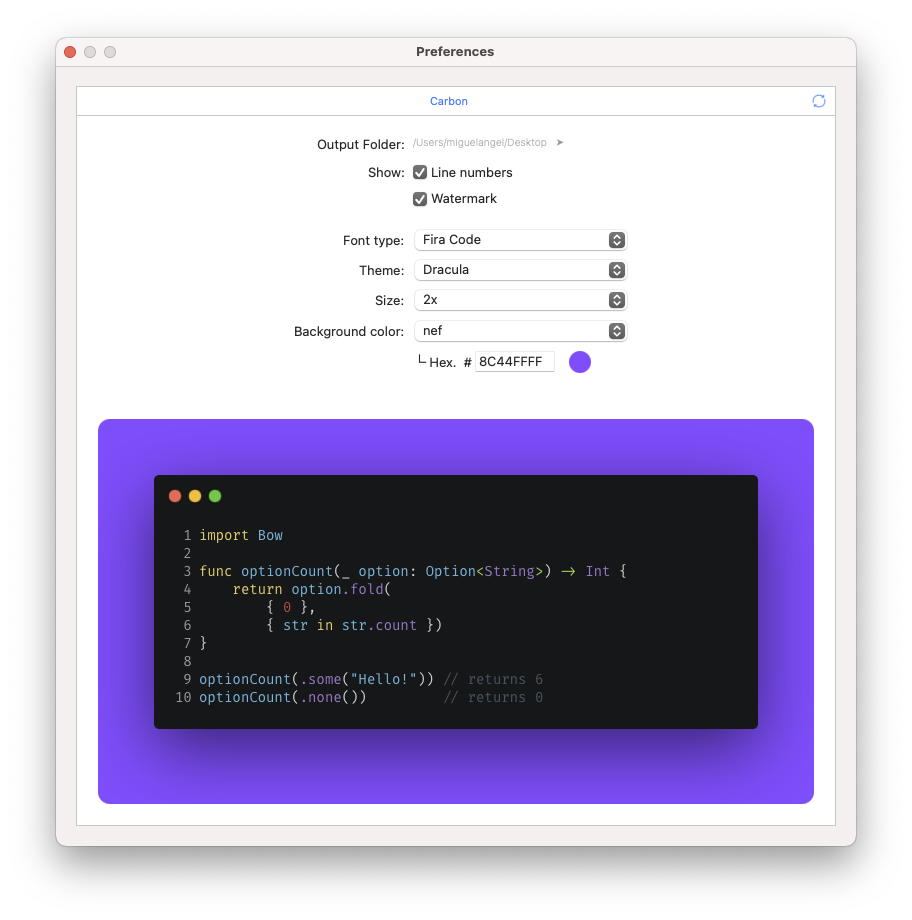Click the Output Folder label
Image resolution: width=912 pixels, height=920 pixels.
coord(361,144)
